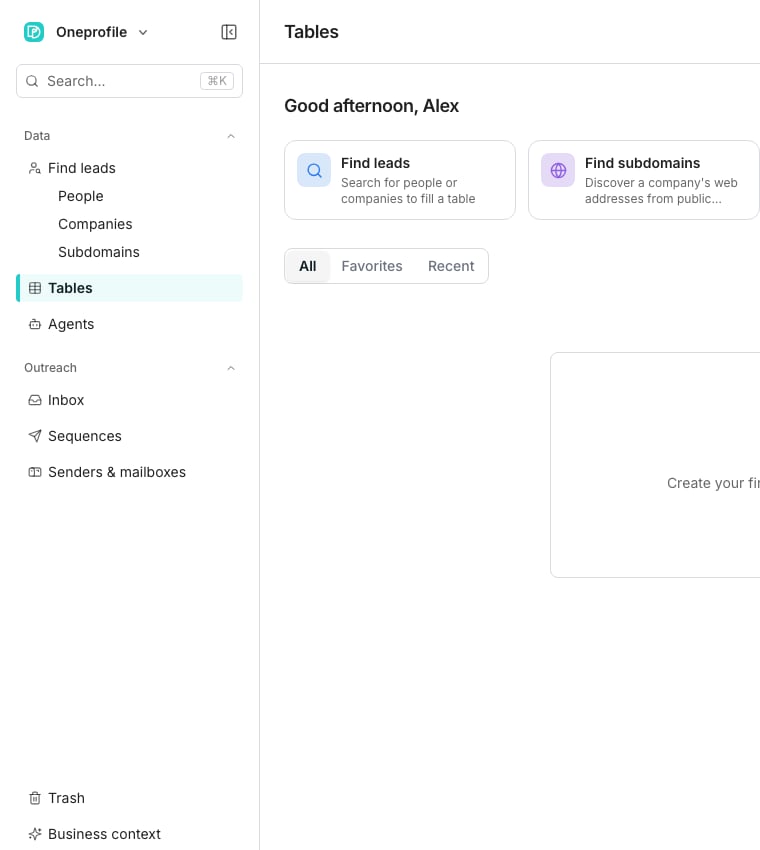The width and height of the screenshot is (760, 850).
Task: Click the search magnifier icon in sidebar
Action: pyautogui.click(x=32, y=81)
